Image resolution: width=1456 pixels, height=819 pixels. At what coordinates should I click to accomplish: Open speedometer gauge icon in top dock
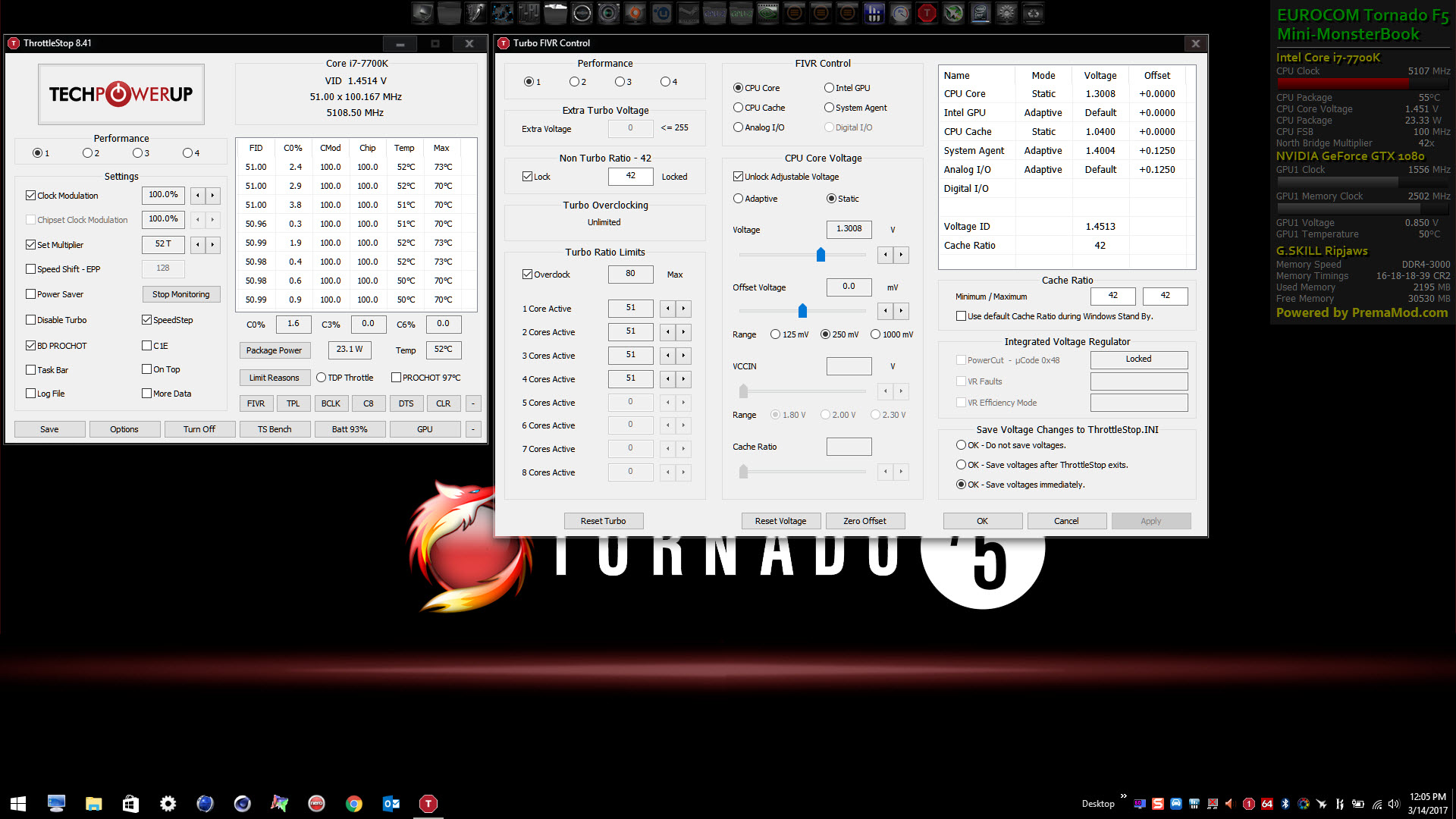coord(900,13)
